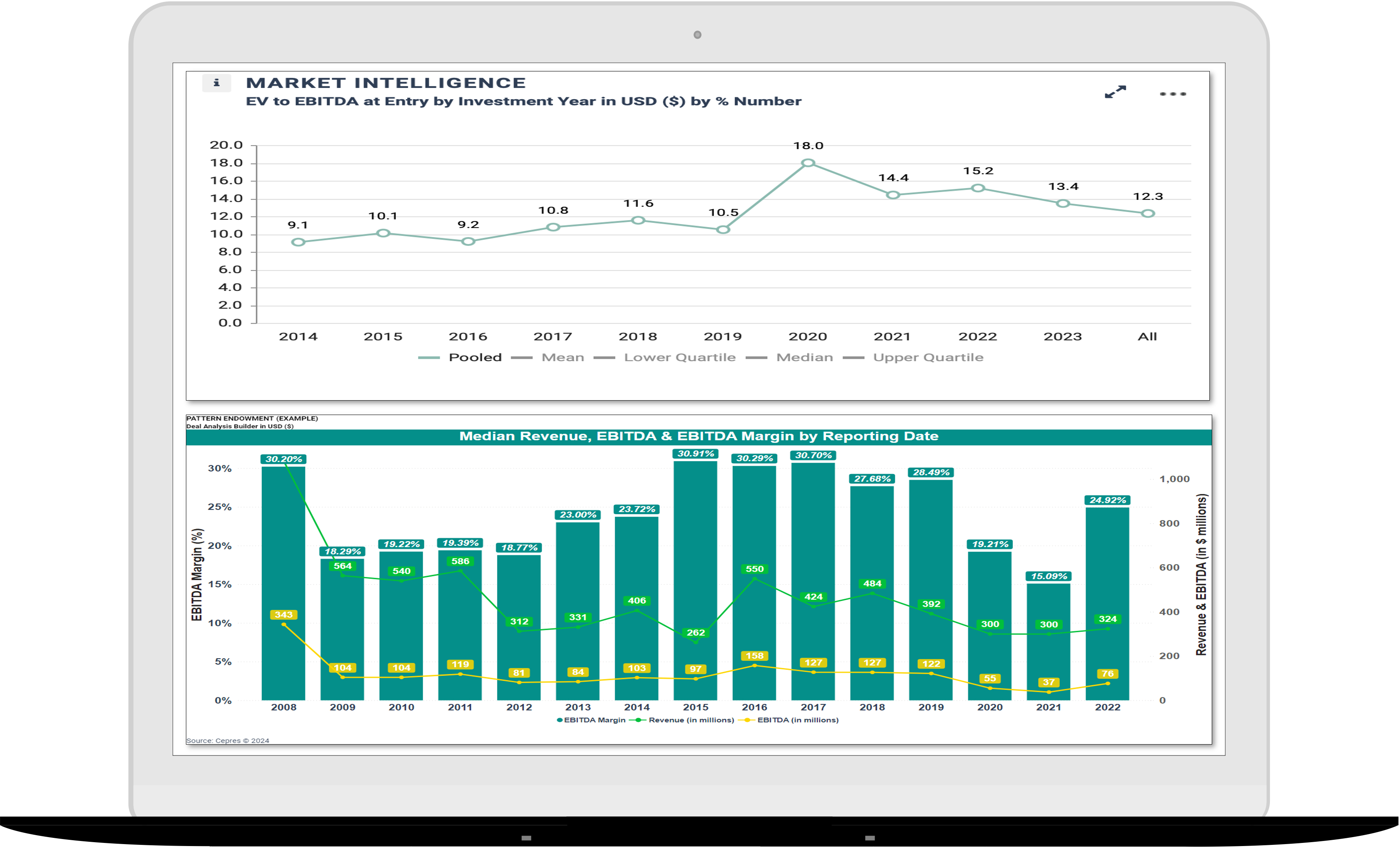The width and height of the screenshot is (1400, 848).
Task: Click the revenue label 392
Action: [931, 604]
